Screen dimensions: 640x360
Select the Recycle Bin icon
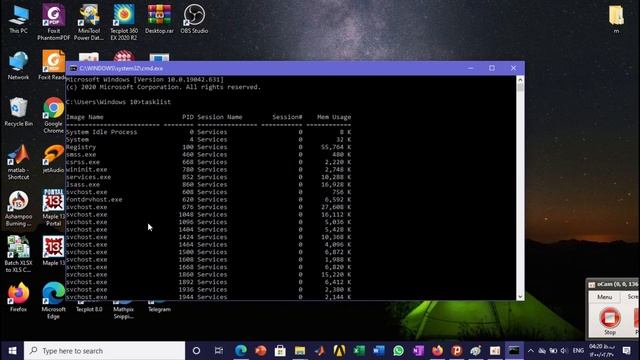click(x=18, y=112)
